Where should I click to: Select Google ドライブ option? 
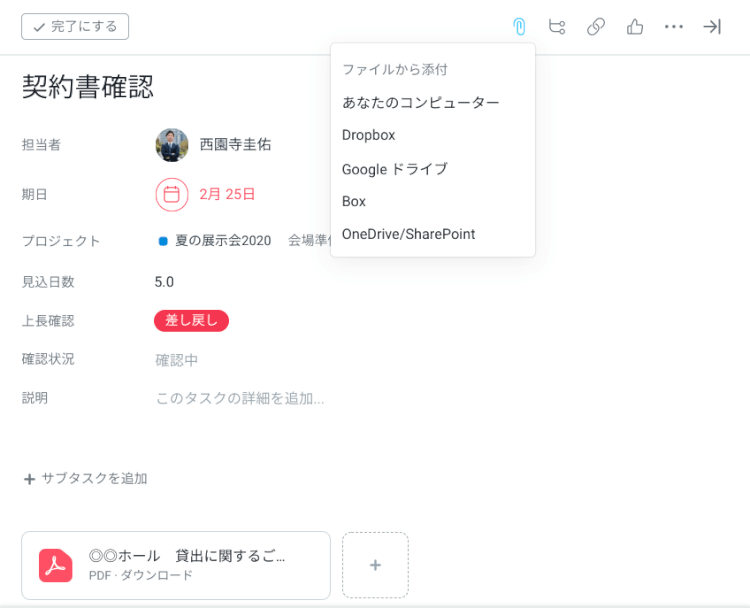tap(395, 169)
